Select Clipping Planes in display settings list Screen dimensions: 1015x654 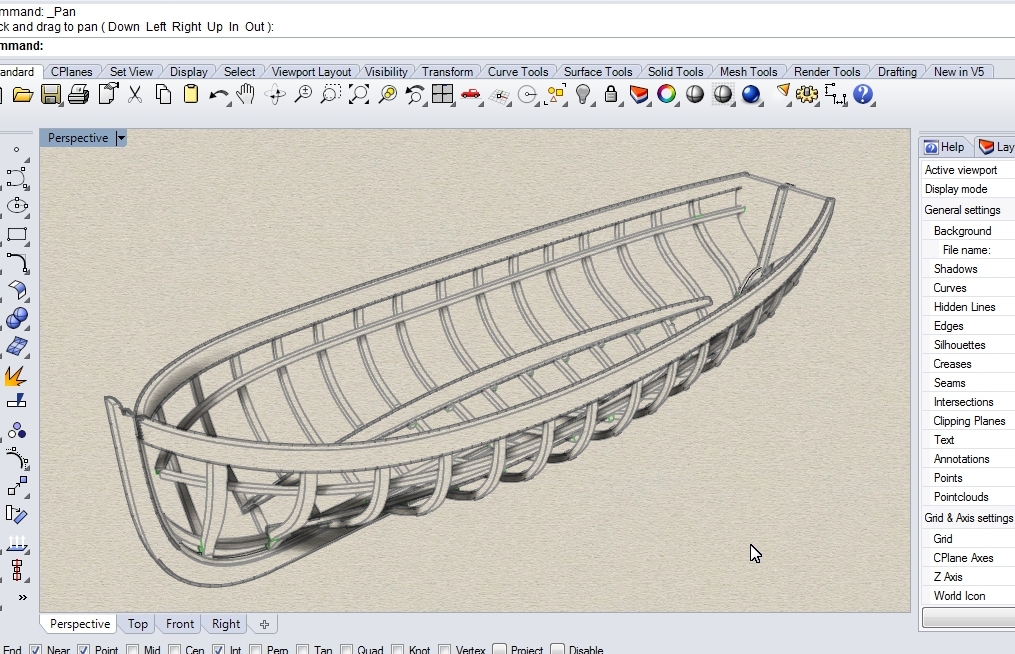pos(969,421)
